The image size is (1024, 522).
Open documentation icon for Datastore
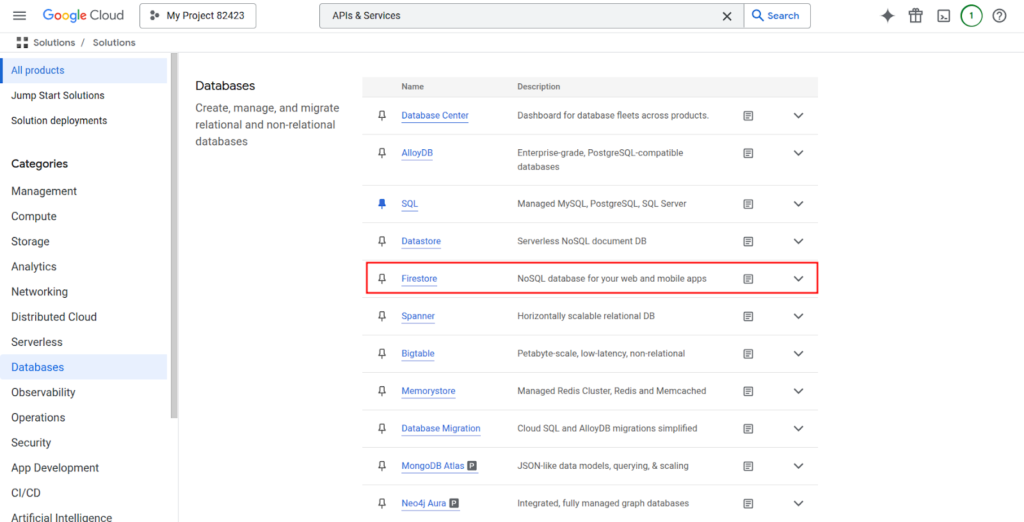(x=748, y=241)
